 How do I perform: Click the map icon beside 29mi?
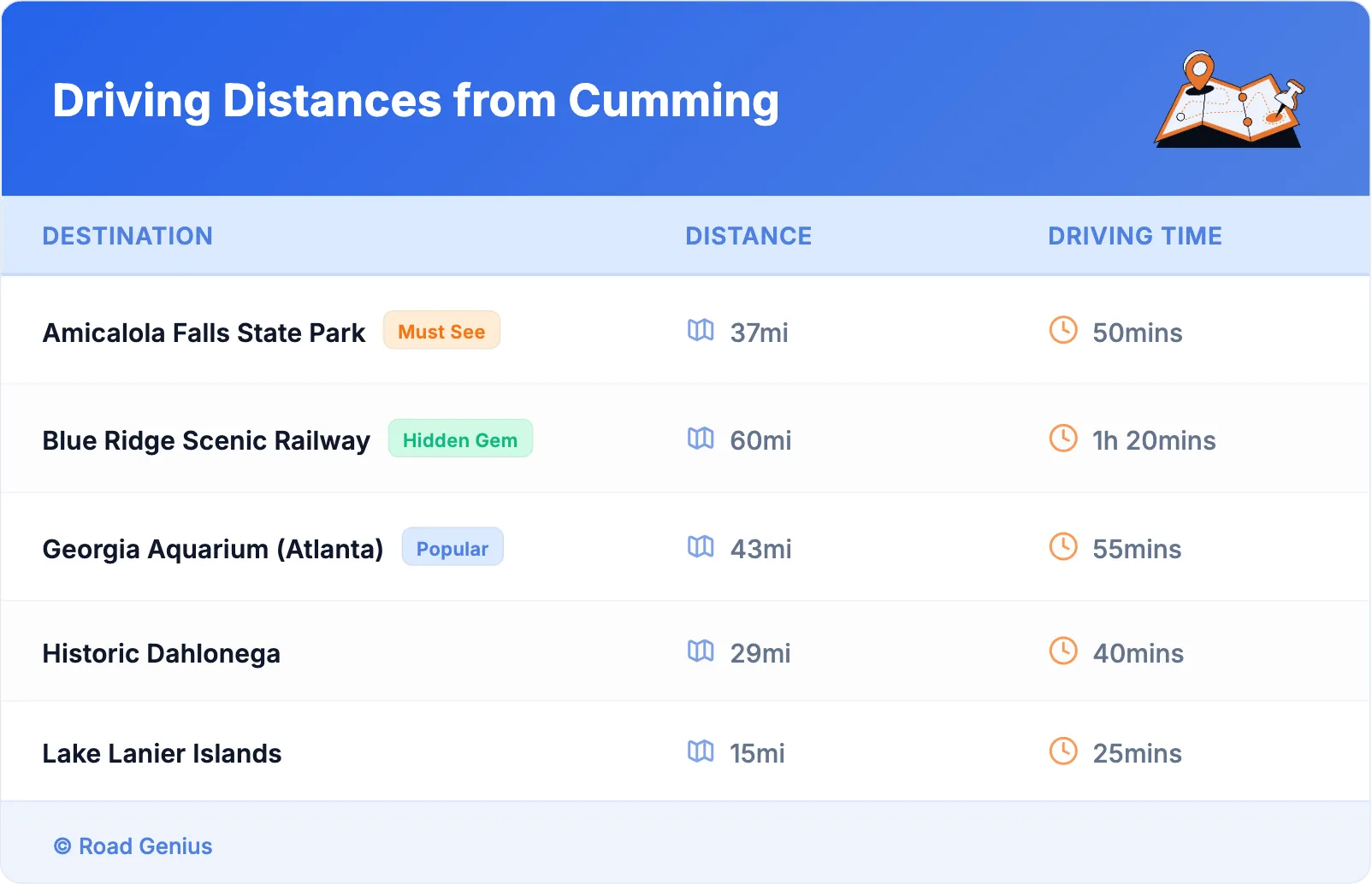tap(701, 651)
